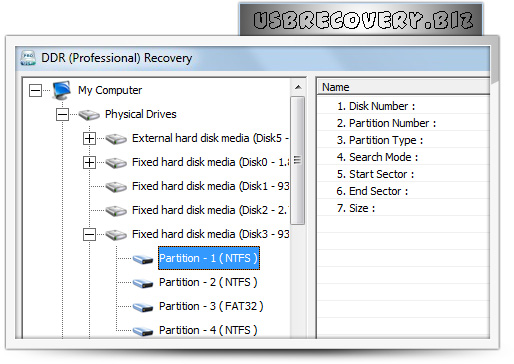Select Partition - 4 ( NTFS )
514x364 pixels.
208,330
